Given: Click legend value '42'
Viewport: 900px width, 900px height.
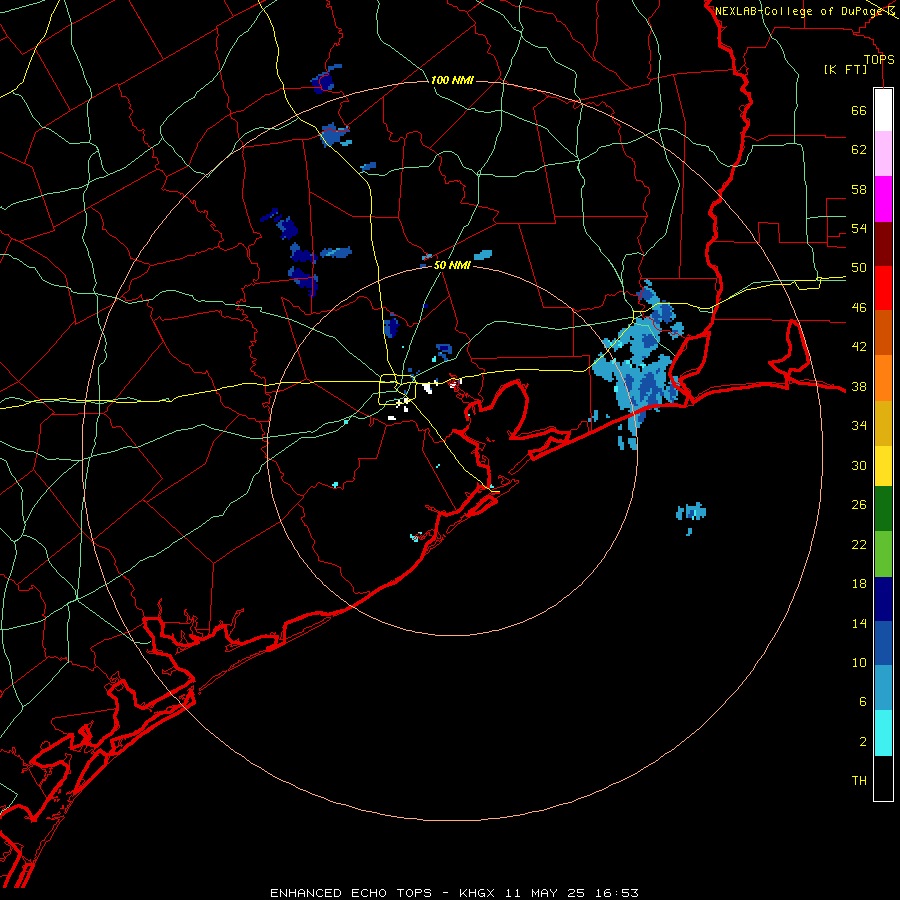Looking at the screenshot, I should (x=859, y=347).
